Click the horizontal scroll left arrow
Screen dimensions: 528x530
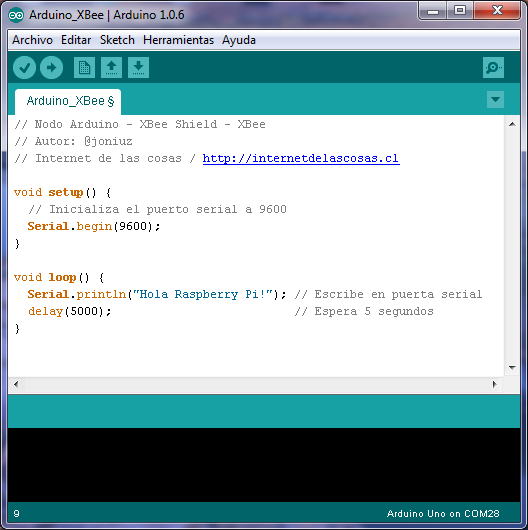click(x=16, y=384)
